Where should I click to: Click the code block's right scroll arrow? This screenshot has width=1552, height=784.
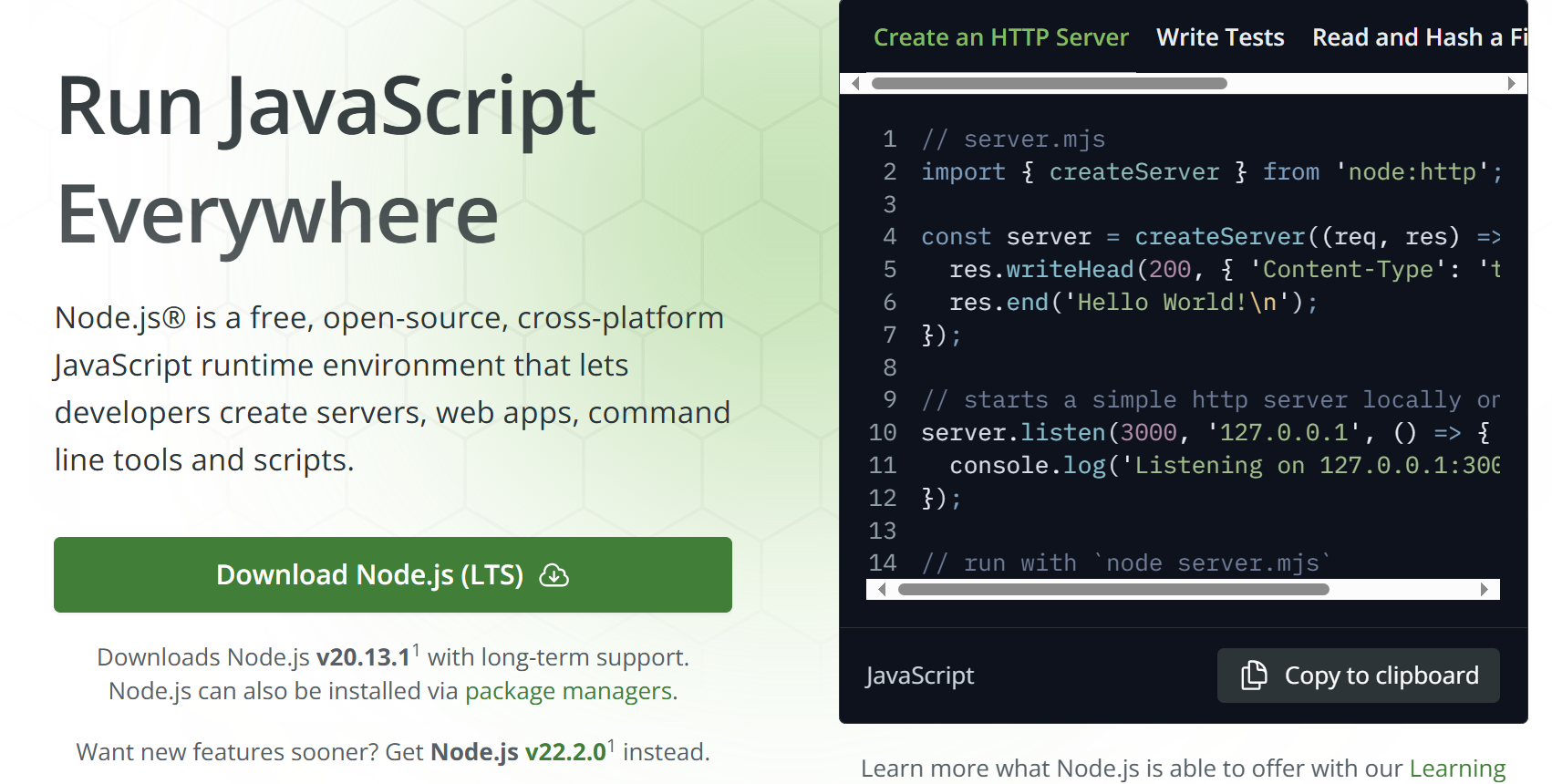tap(1485, 590)
